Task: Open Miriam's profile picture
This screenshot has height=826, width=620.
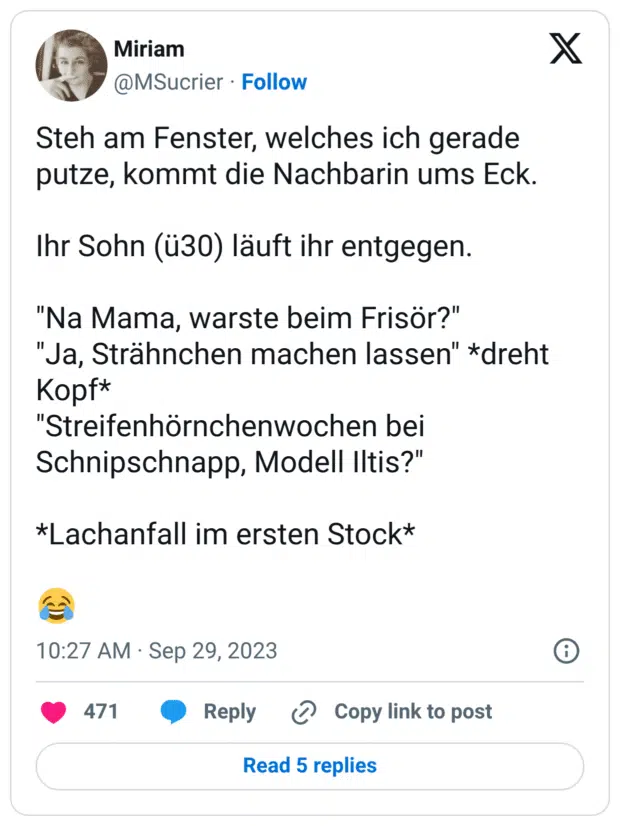Action: [x=71, y=66]
